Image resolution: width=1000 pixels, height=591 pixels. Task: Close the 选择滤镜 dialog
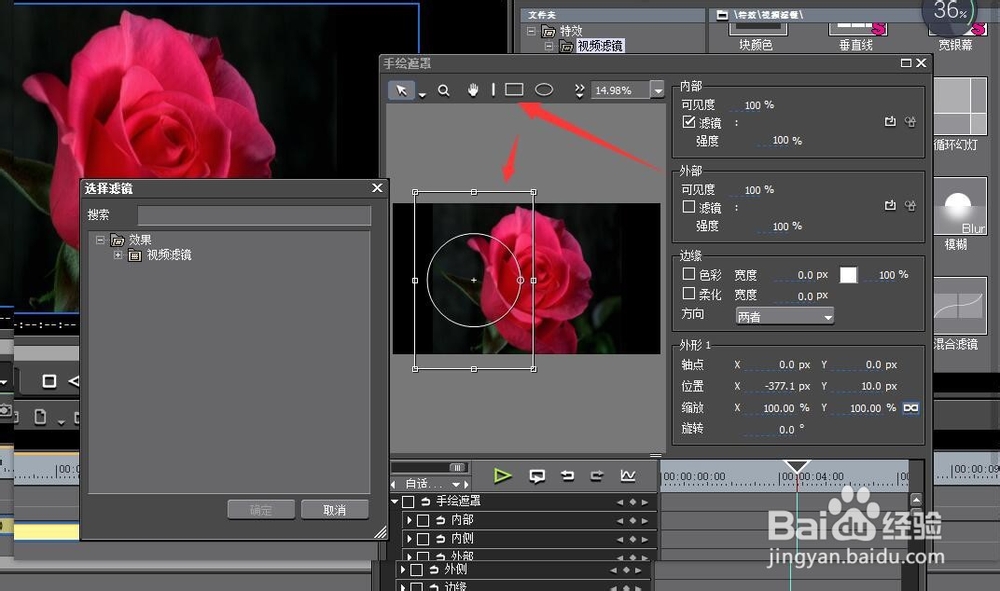377,188
